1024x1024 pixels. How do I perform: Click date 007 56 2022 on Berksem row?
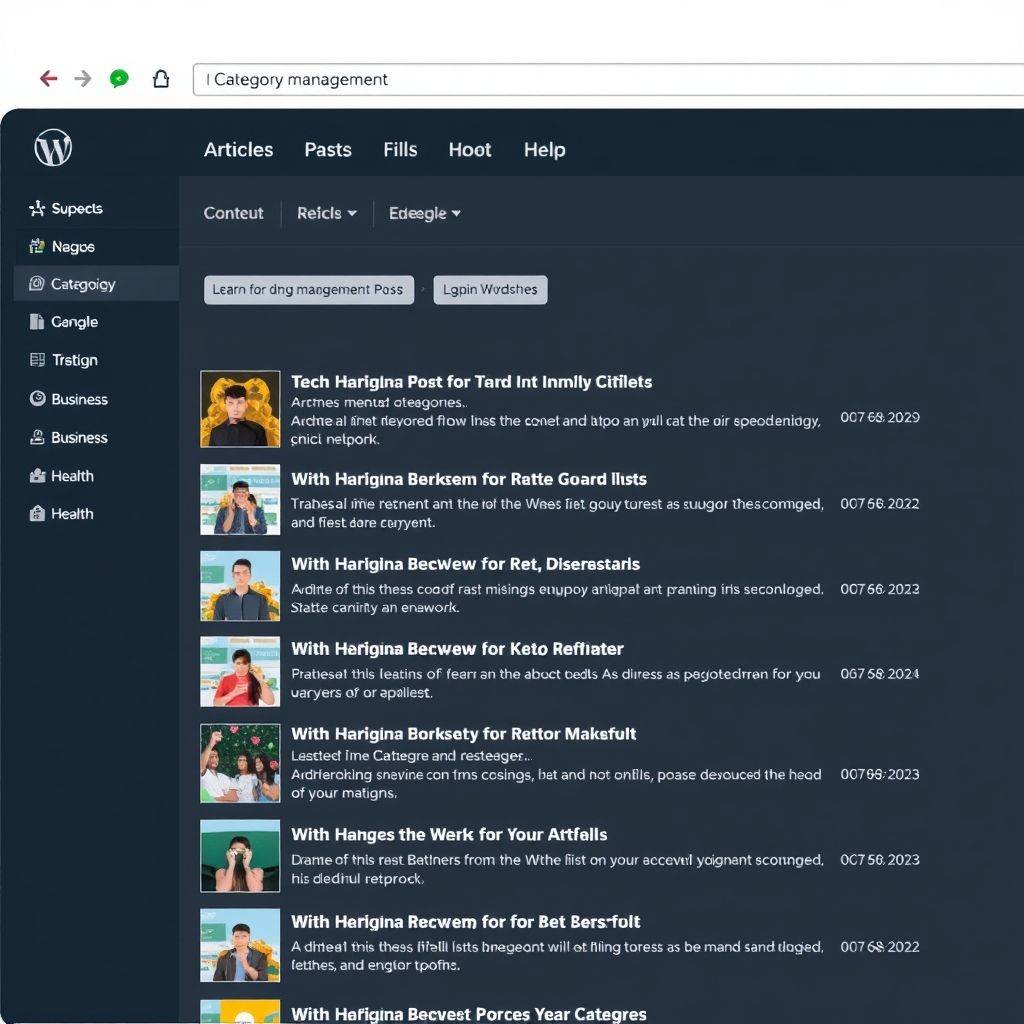880,504
